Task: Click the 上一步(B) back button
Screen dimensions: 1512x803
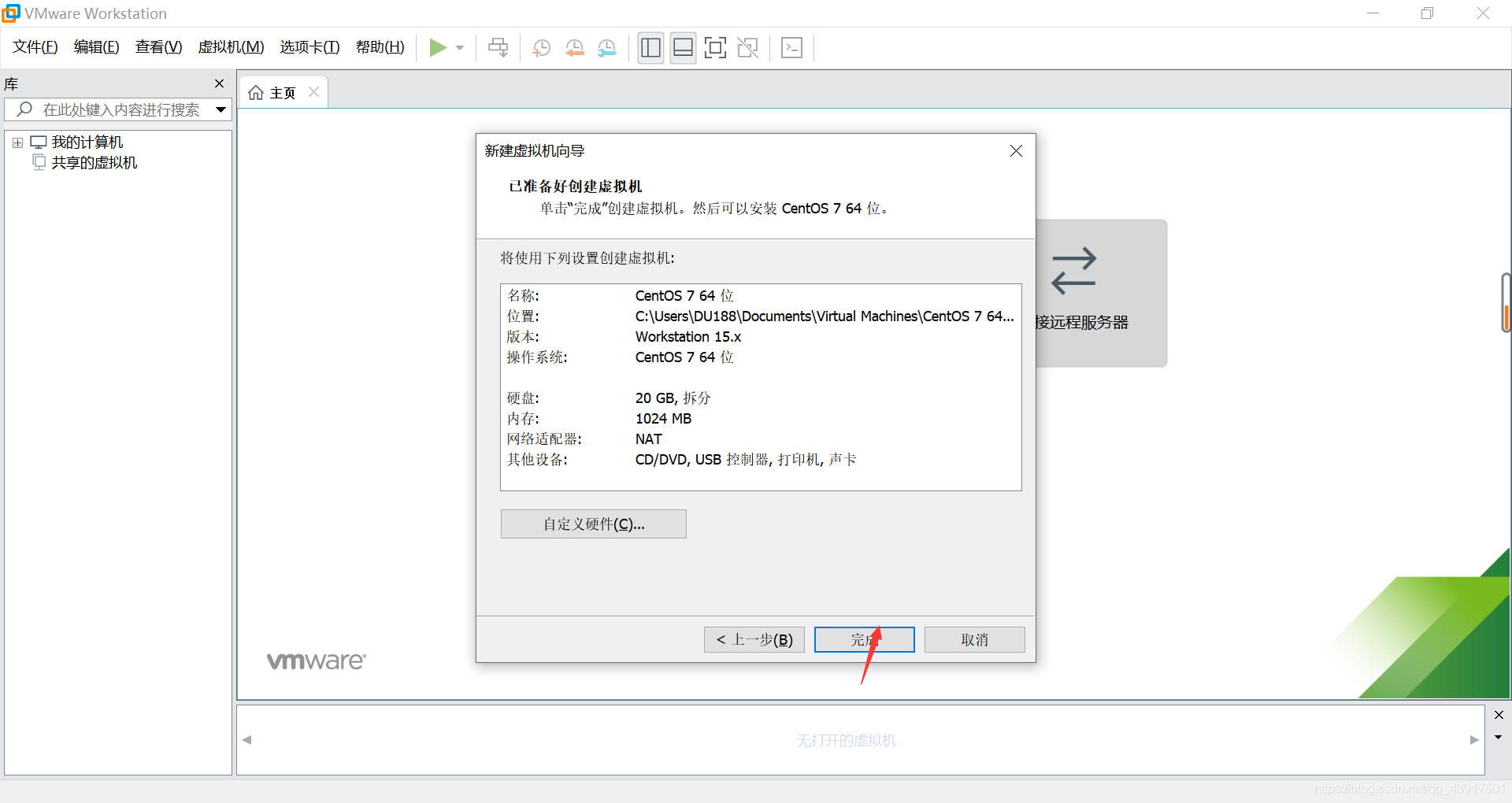Action: pos(754,640)
